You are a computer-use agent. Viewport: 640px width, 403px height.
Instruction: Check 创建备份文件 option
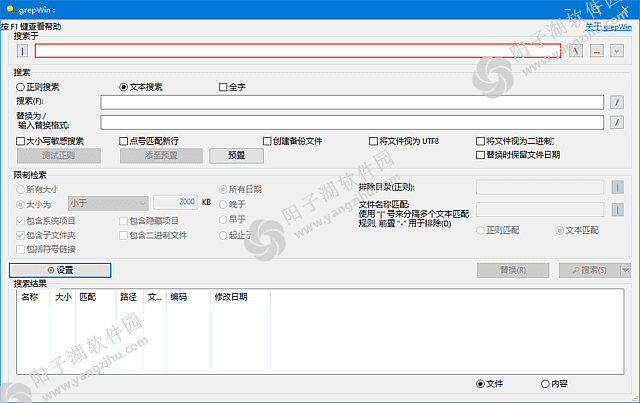click(x=293, y=141)
